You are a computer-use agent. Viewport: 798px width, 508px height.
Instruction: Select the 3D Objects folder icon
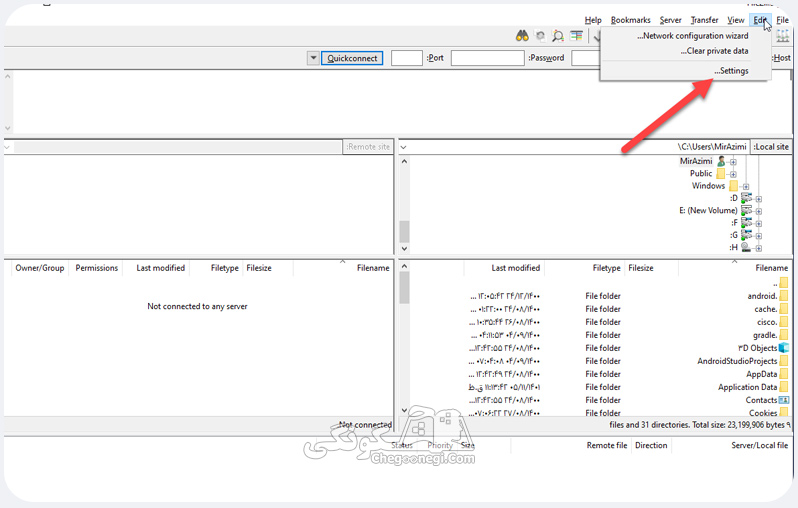(784, 348)
